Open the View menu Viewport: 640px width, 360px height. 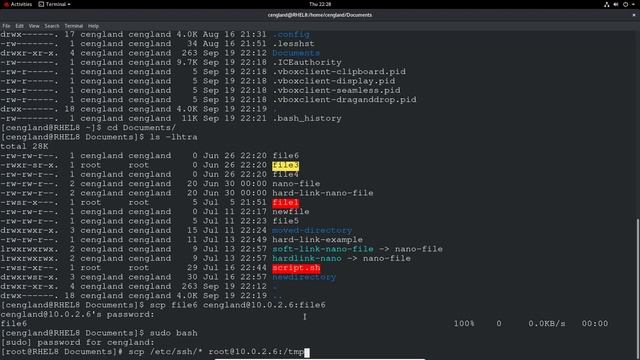pos(34,26)
